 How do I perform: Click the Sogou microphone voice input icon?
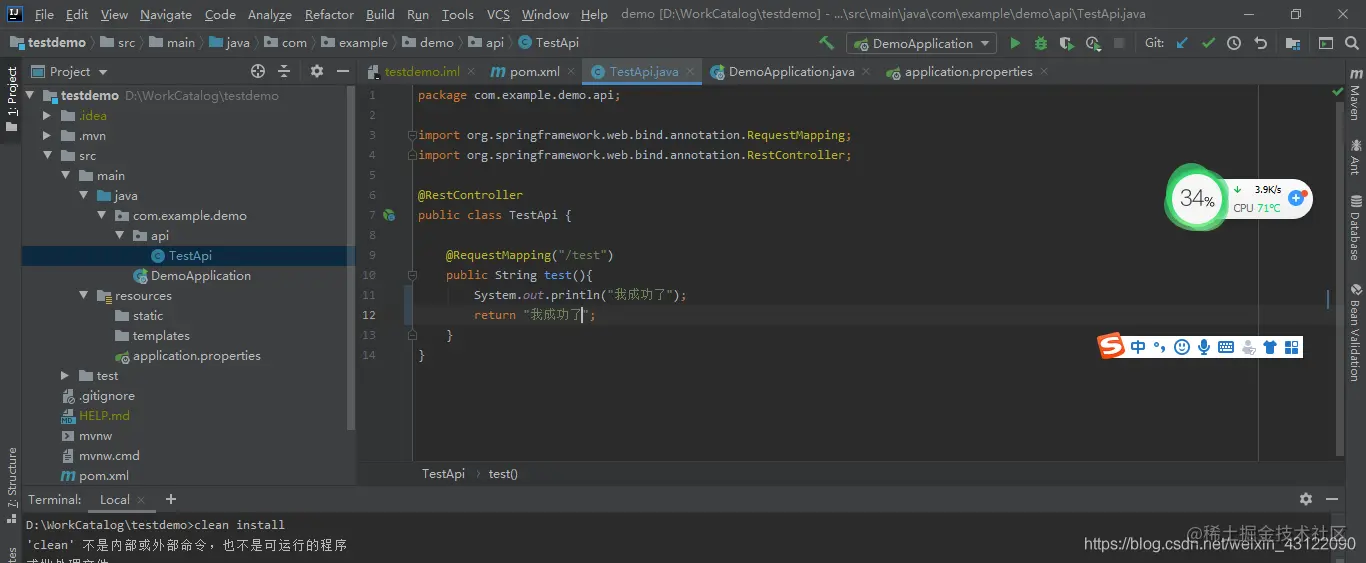point(1204,347)
